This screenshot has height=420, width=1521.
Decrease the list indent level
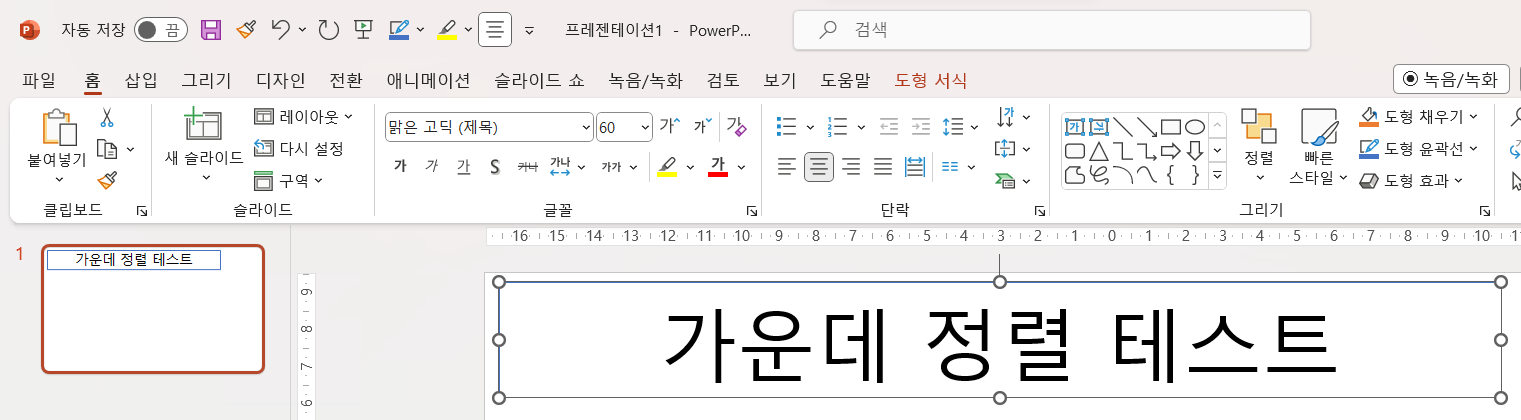click(888, 127)
